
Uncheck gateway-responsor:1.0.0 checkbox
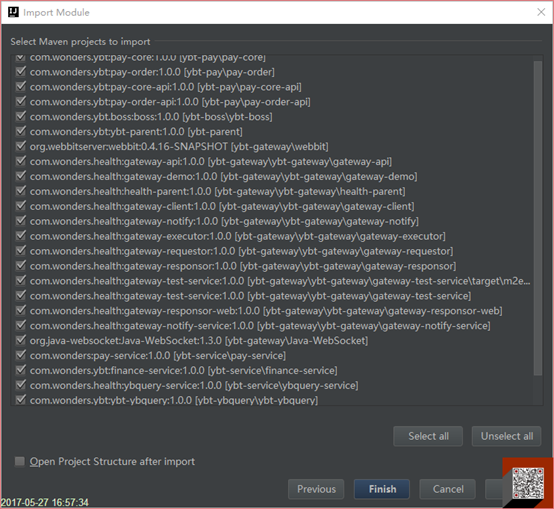click(21, 265)
